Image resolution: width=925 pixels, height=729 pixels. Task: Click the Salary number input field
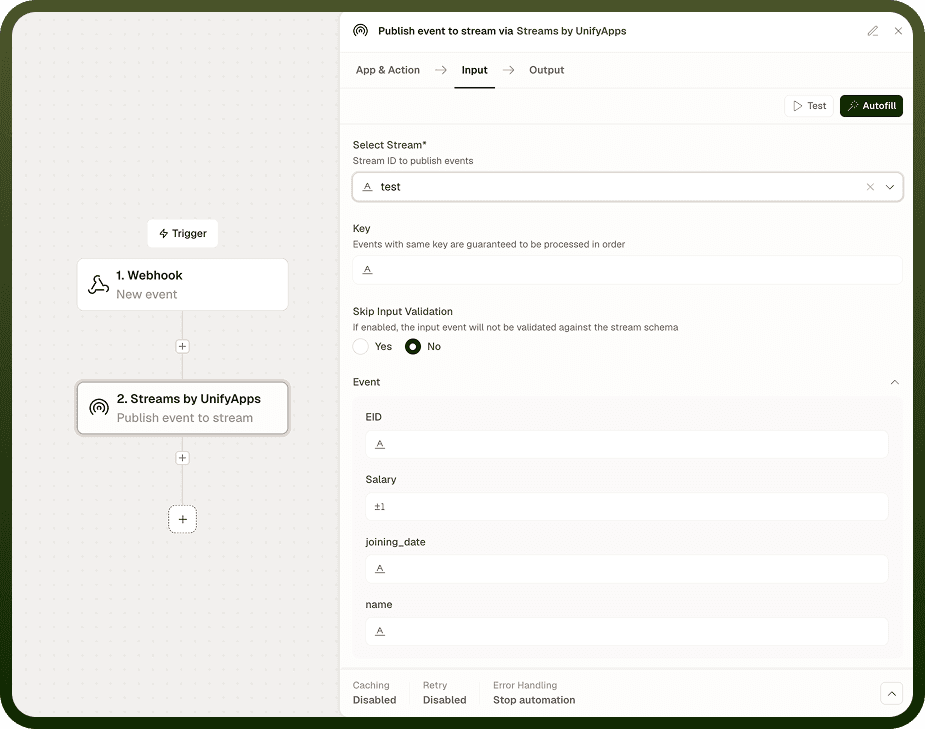(x=626, y=507)
